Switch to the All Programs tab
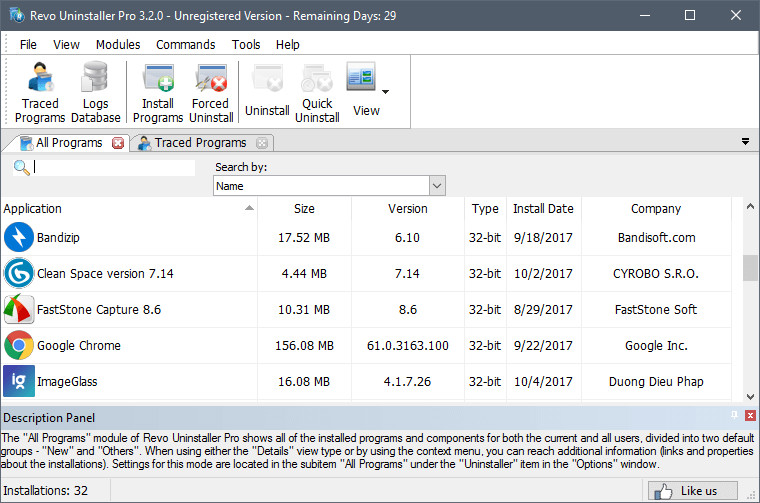The width and height of the screenshot is (760, 503). pos(68,142)
